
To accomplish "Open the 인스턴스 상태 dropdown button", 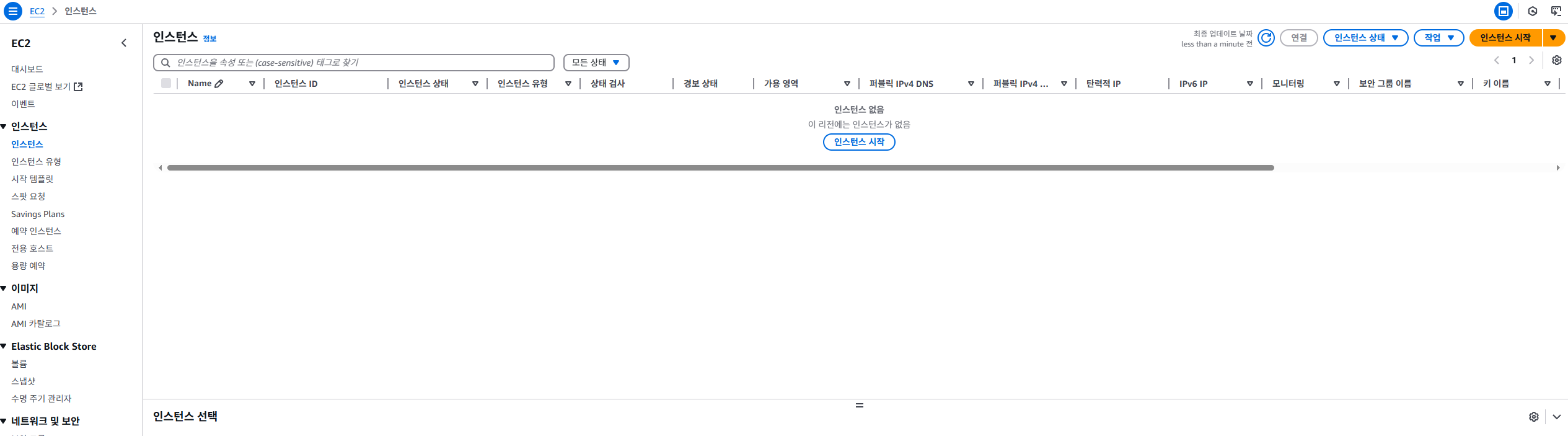I will click(x=1365, y=38).
